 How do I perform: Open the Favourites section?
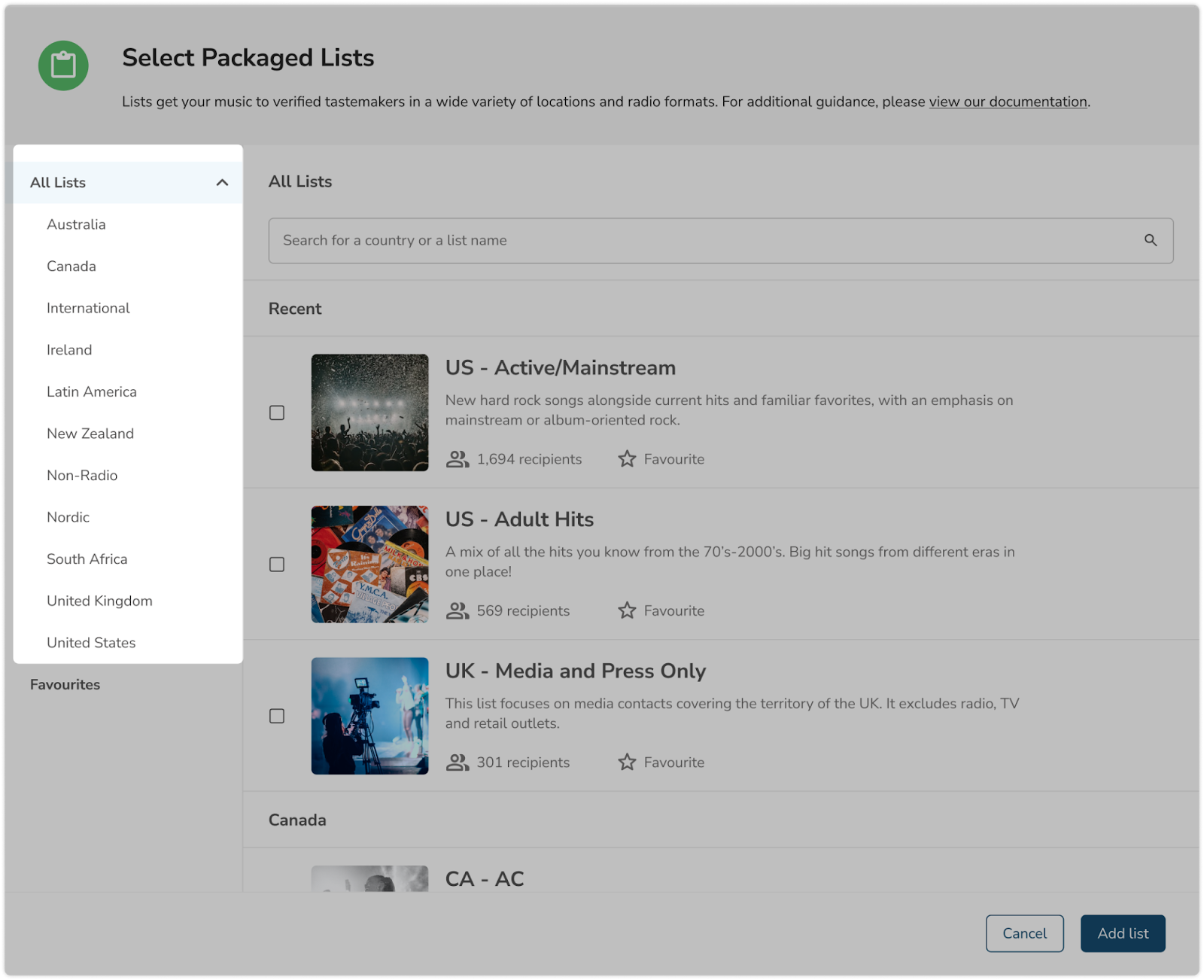coord(65,684)
